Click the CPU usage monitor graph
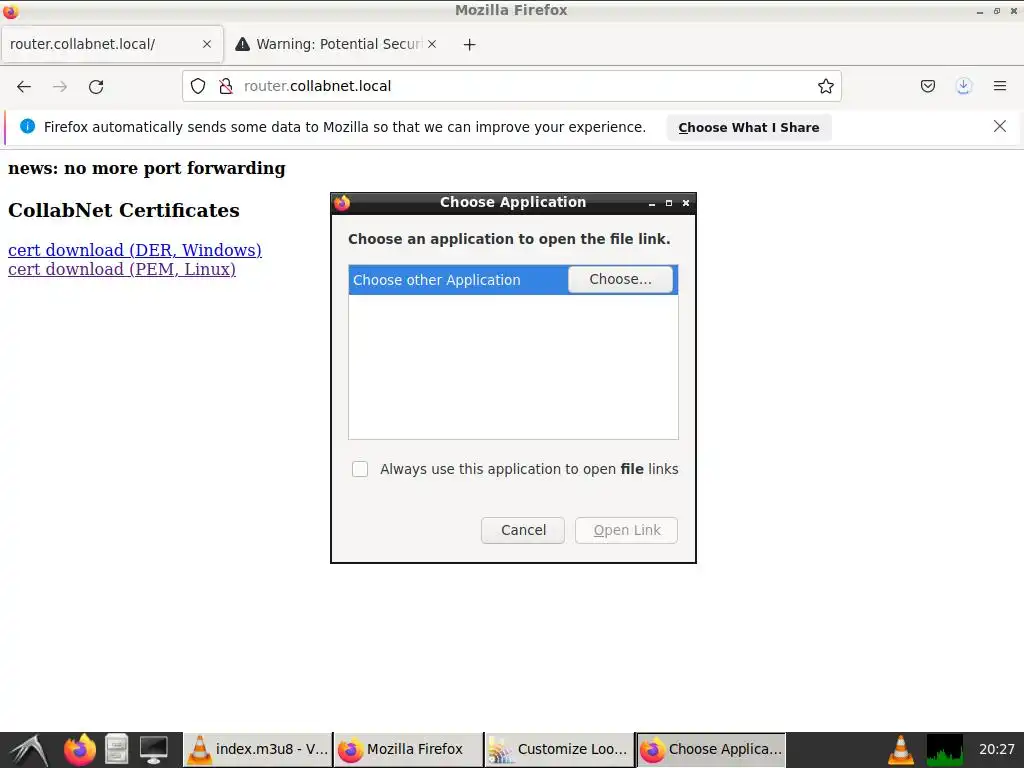Image resolution: width=1024 pixels, height=768 pixels. click(x=944, y=750)
